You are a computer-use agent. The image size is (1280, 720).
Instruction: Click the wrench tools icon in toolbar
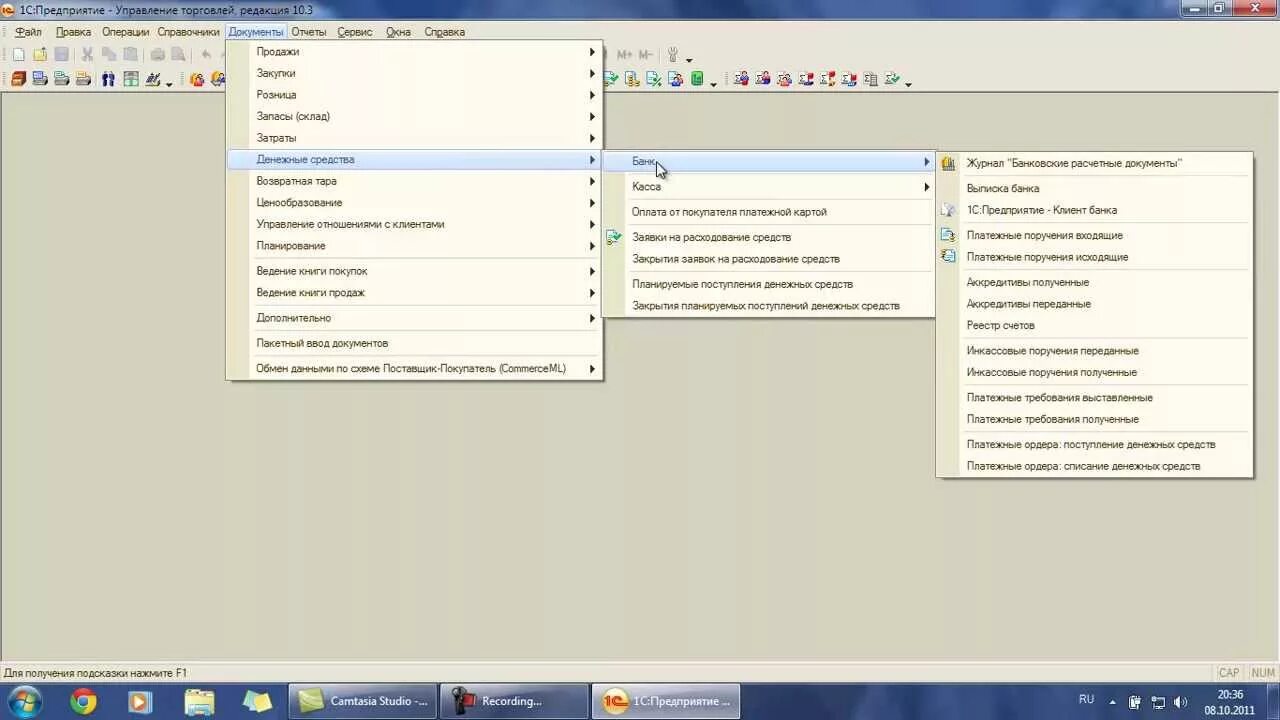click(x=673, y=55)
